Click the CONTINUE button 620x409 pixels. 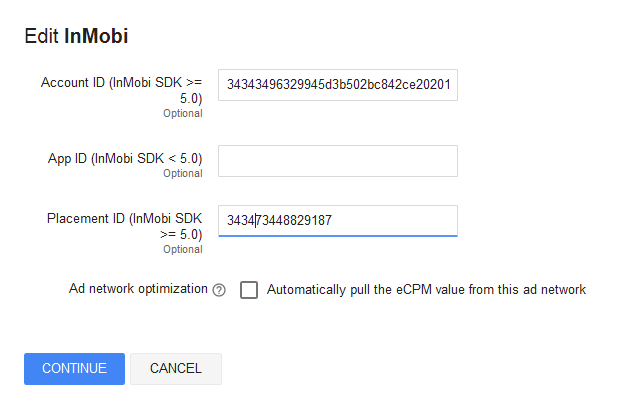pos(74,368)
